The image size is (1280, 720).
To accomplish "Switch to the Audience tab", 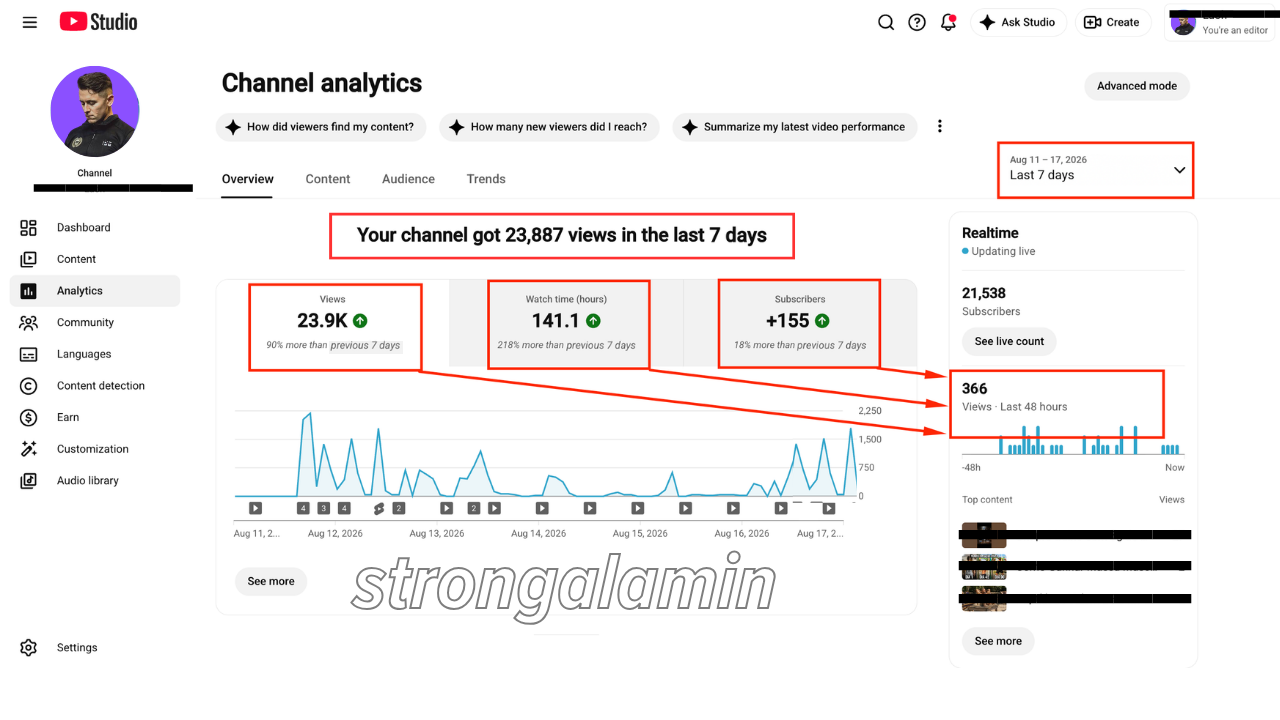I will [x=408, y=179].
